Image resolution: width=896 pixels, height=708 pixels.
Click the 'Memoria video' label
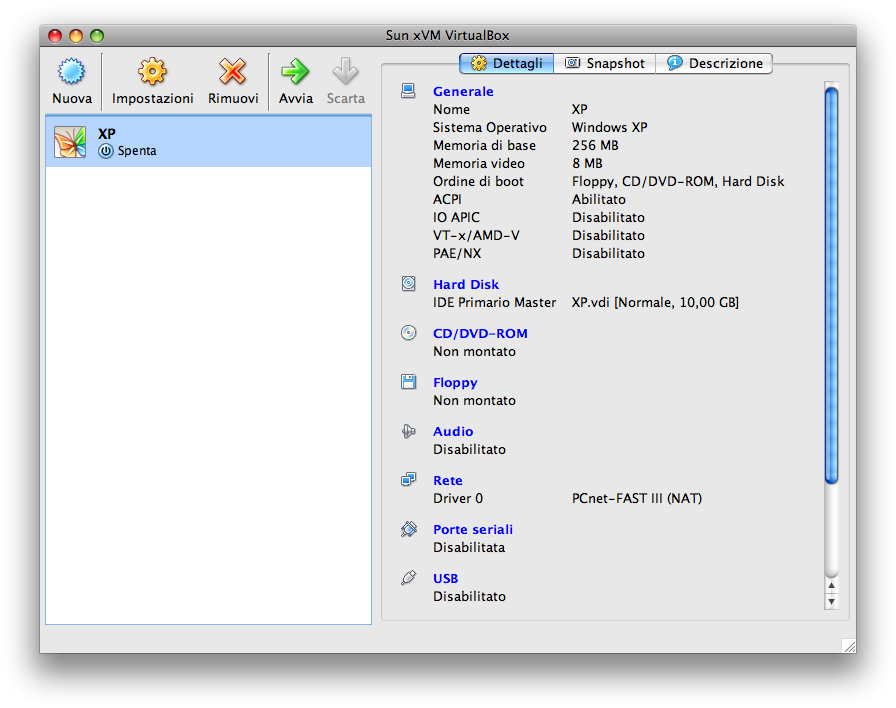click(478, 163)
